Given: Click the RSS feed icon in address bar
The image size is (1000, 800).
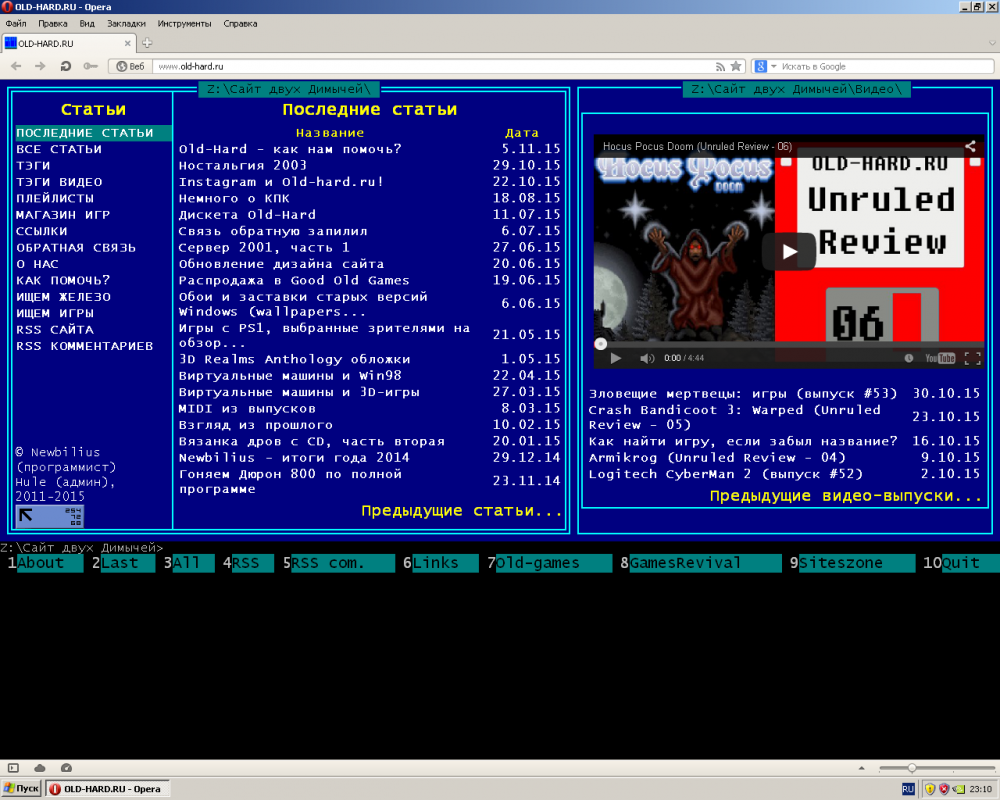Looking at the screenshot, I should coord(719,66).
